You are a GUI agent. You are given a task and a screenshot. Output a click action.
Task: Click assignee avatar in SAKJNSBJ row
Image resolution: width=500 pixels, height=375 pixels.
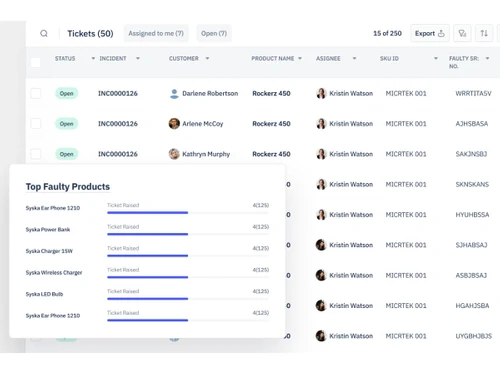click(321, 154)
